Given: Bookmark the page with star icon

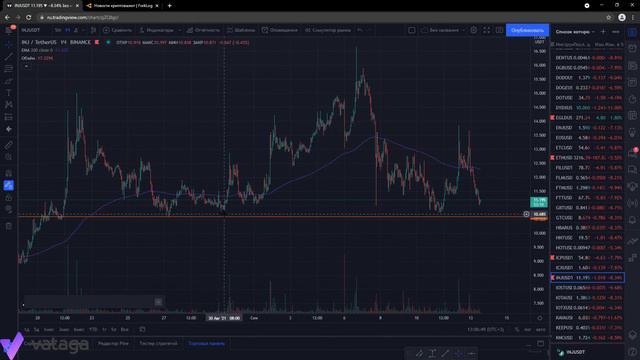Looking at the screenshot, I should click(609, 18).
